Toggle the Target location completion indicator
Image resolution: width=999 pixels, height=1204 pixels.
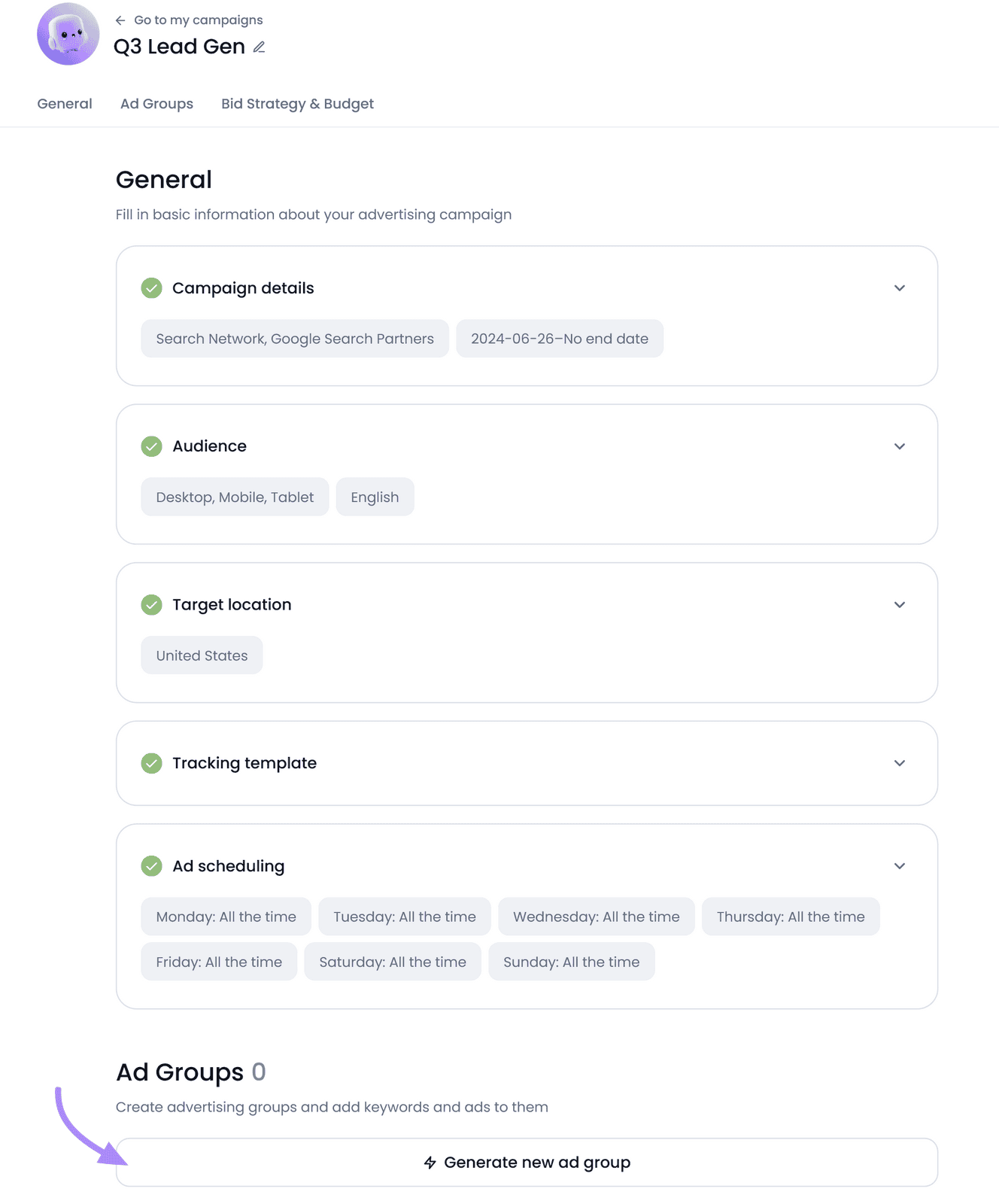coord(152,604)
